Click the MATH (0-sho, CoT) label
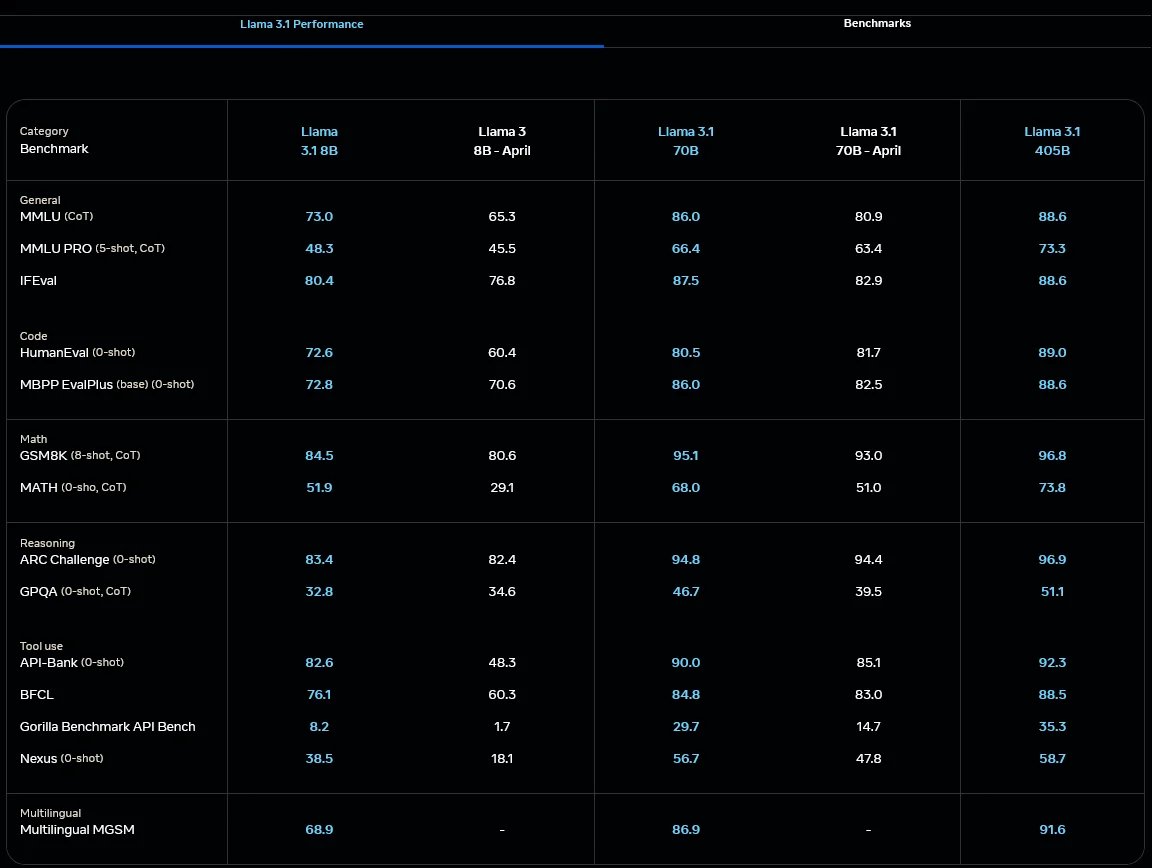 pyautogui.click(x=73, y=487)
